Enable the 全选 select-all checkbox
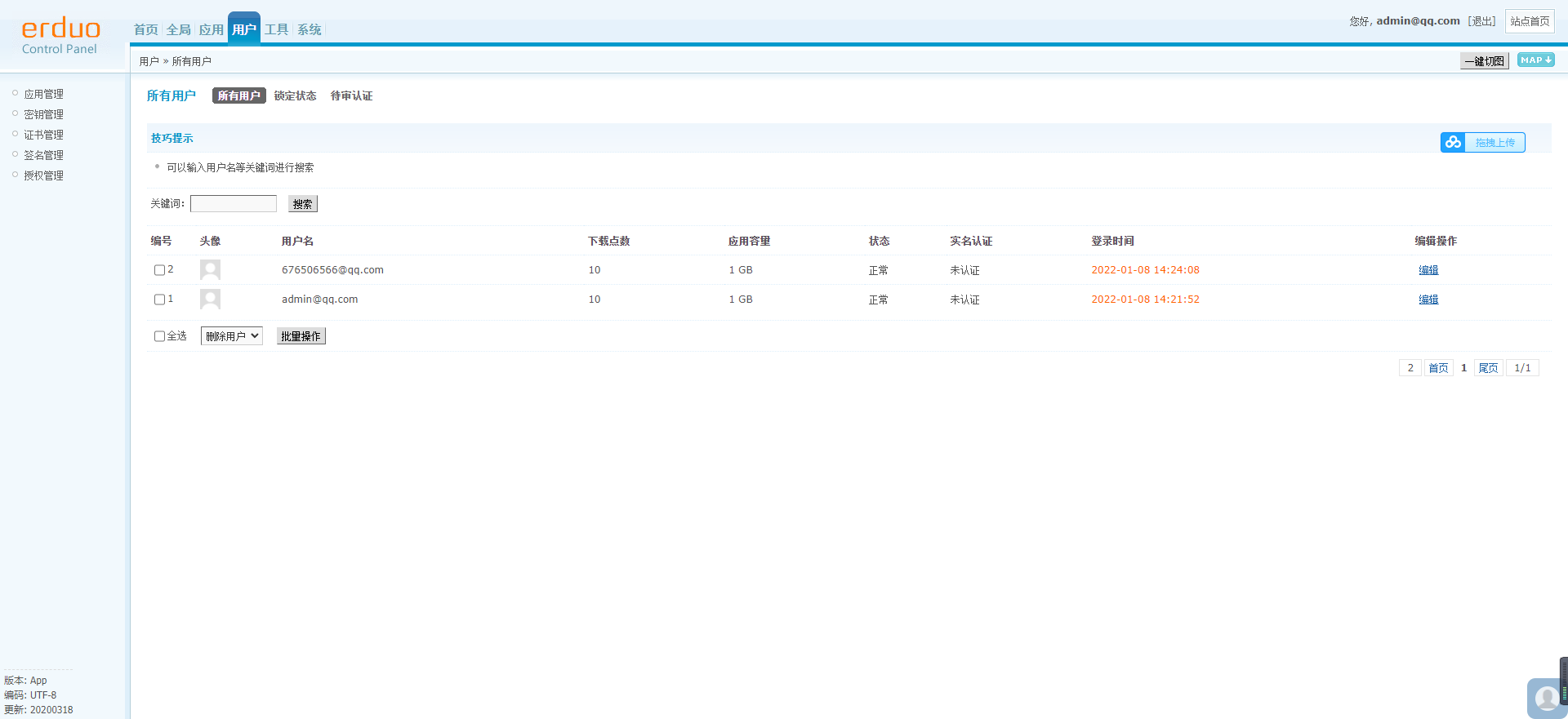1568x719 pixels. point(159,336)
